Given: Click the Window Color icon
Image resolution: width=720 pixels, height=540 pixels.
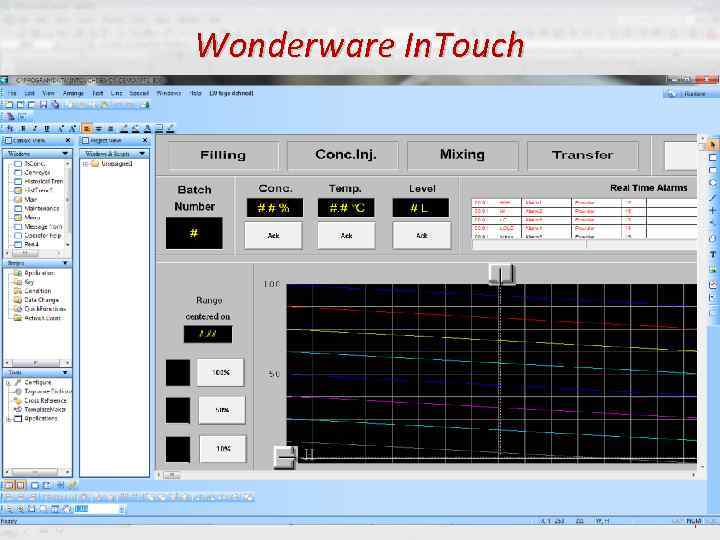Looking at the screenshot, I should click(x=159, y=129).
